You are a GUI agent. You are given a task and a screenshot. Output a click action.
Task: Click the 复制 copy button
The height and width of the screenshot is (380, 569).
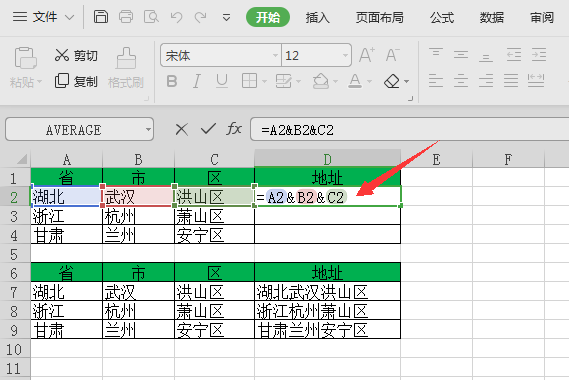(76, 81)
